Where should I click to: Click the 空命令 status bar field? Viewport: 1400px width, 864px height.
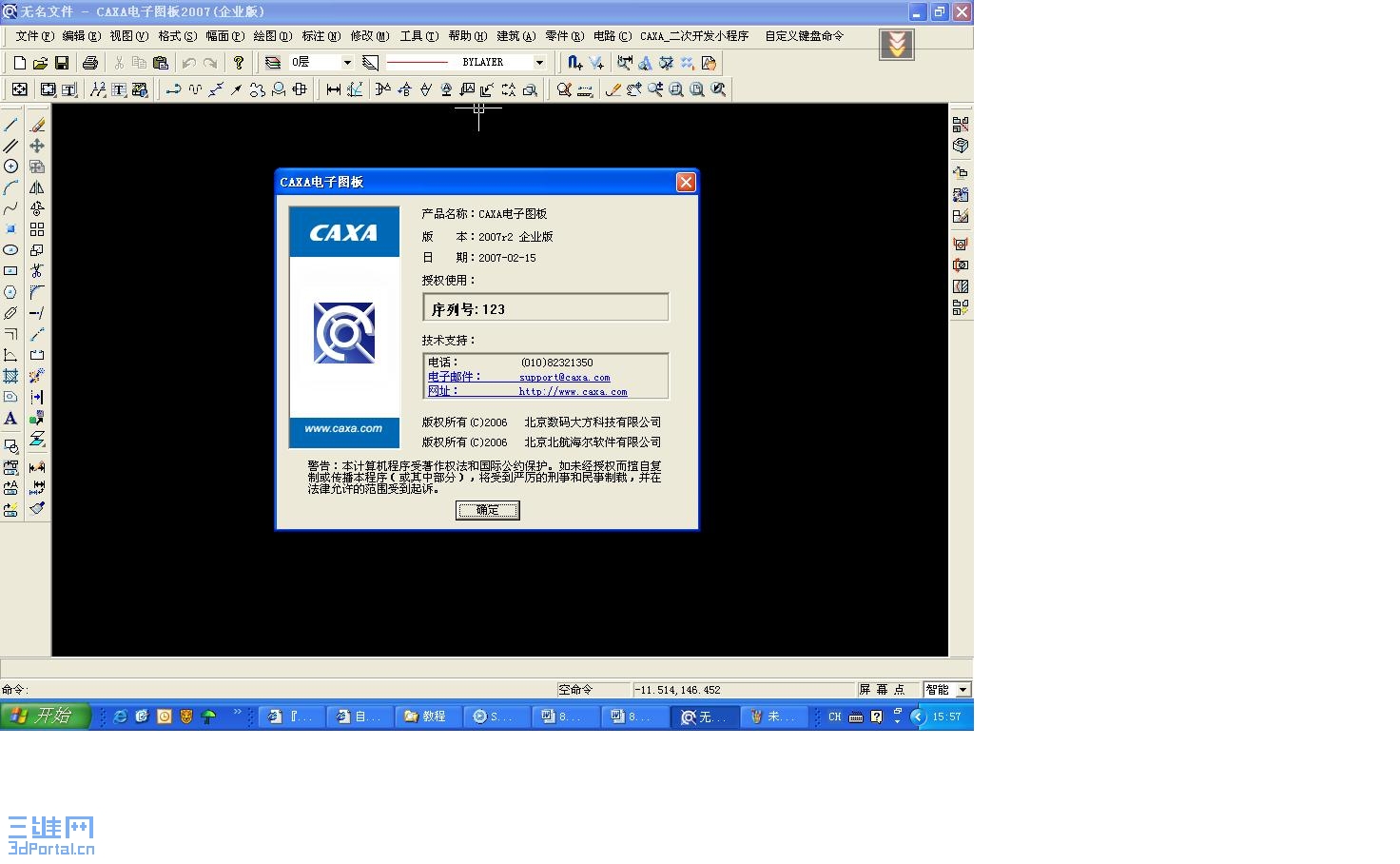pos(593,689)
